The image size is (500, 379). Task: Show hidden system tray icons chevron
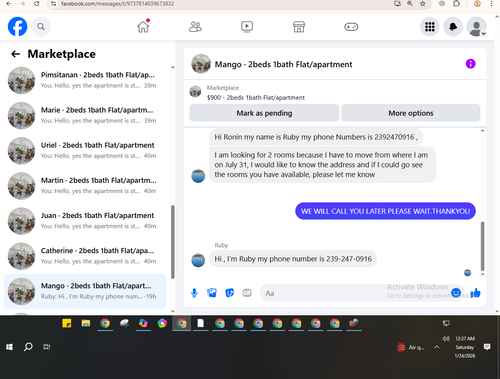[437, 347]
